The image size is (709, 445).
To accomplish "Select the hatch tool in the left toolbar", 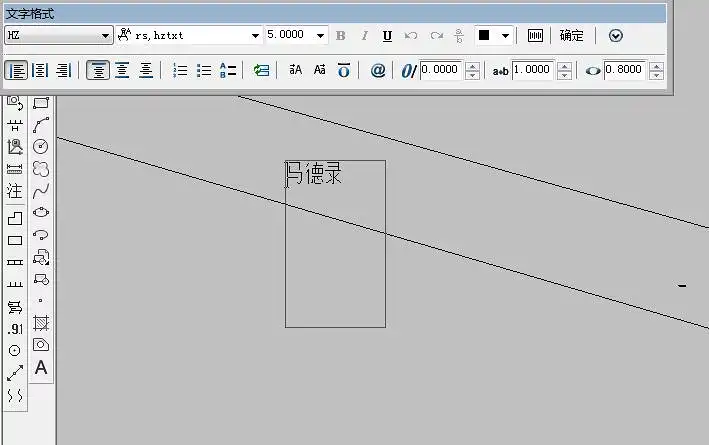I will [x=41, y=323].
